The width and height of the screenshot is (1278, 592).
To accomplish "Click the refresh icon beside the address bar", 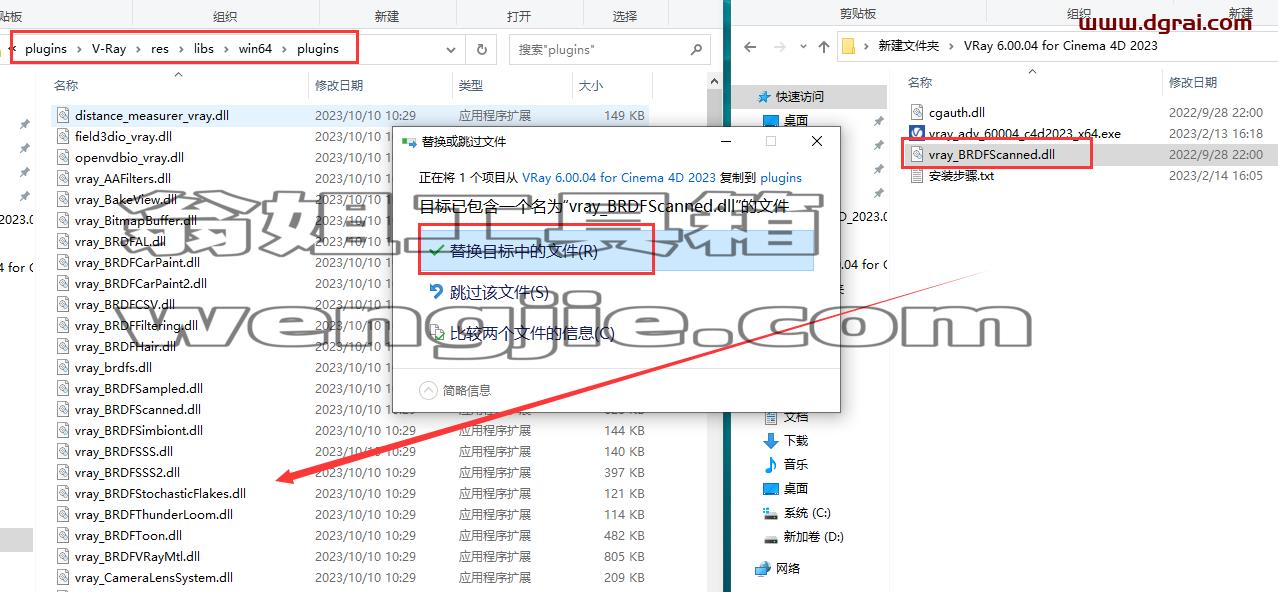I will (x=481, y=49).
